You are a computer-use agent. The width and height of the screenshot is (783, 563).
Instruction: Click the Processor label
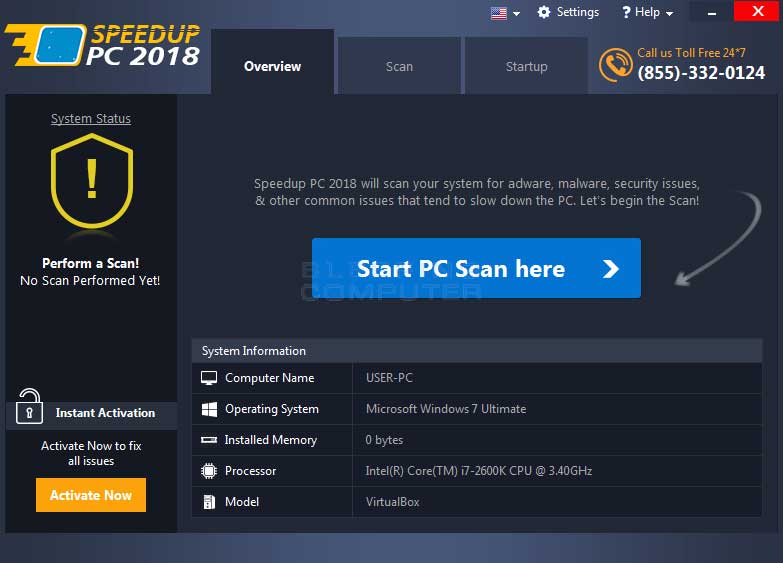pyautogui.click(x=250, y=471)
